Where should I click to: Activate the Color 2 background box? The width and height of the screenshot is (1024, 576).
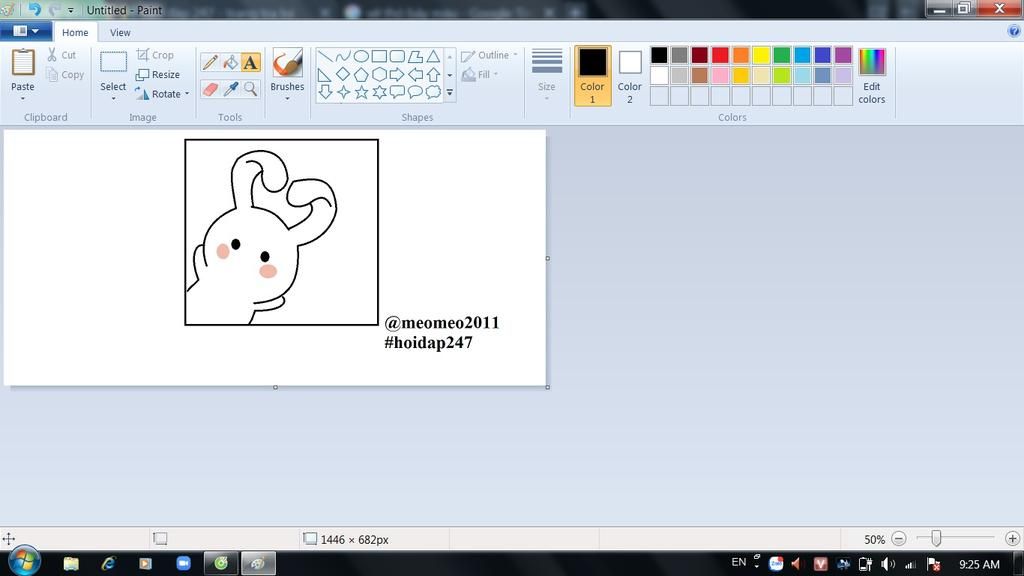629,75
